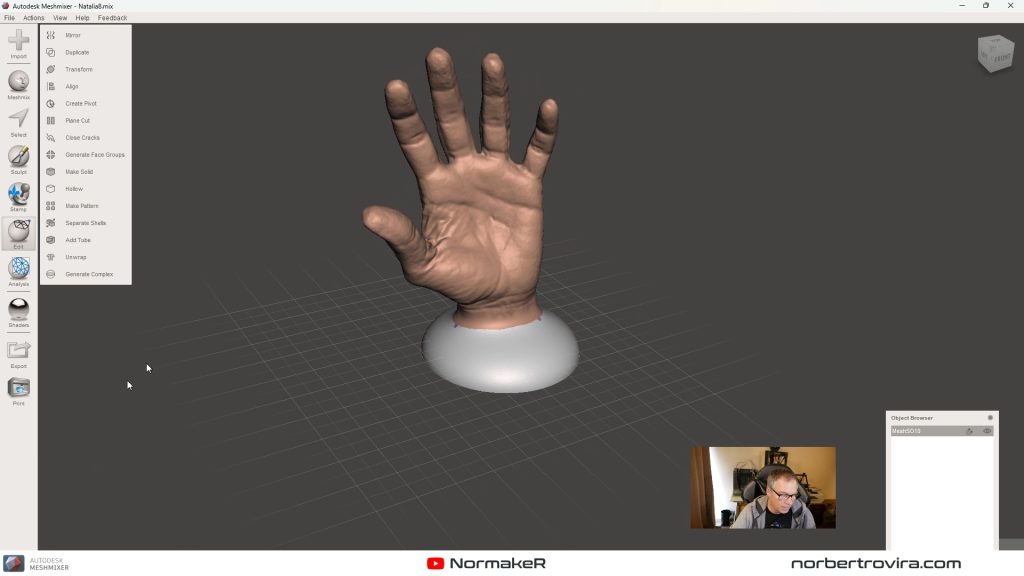Select the mesh object row in Object Browser

point(925,431)
